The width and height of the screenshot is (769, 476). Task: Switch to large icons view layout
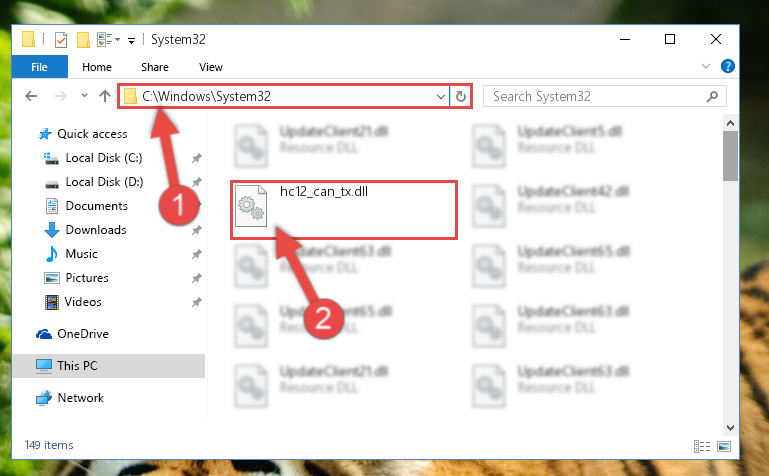click(723, 446)
